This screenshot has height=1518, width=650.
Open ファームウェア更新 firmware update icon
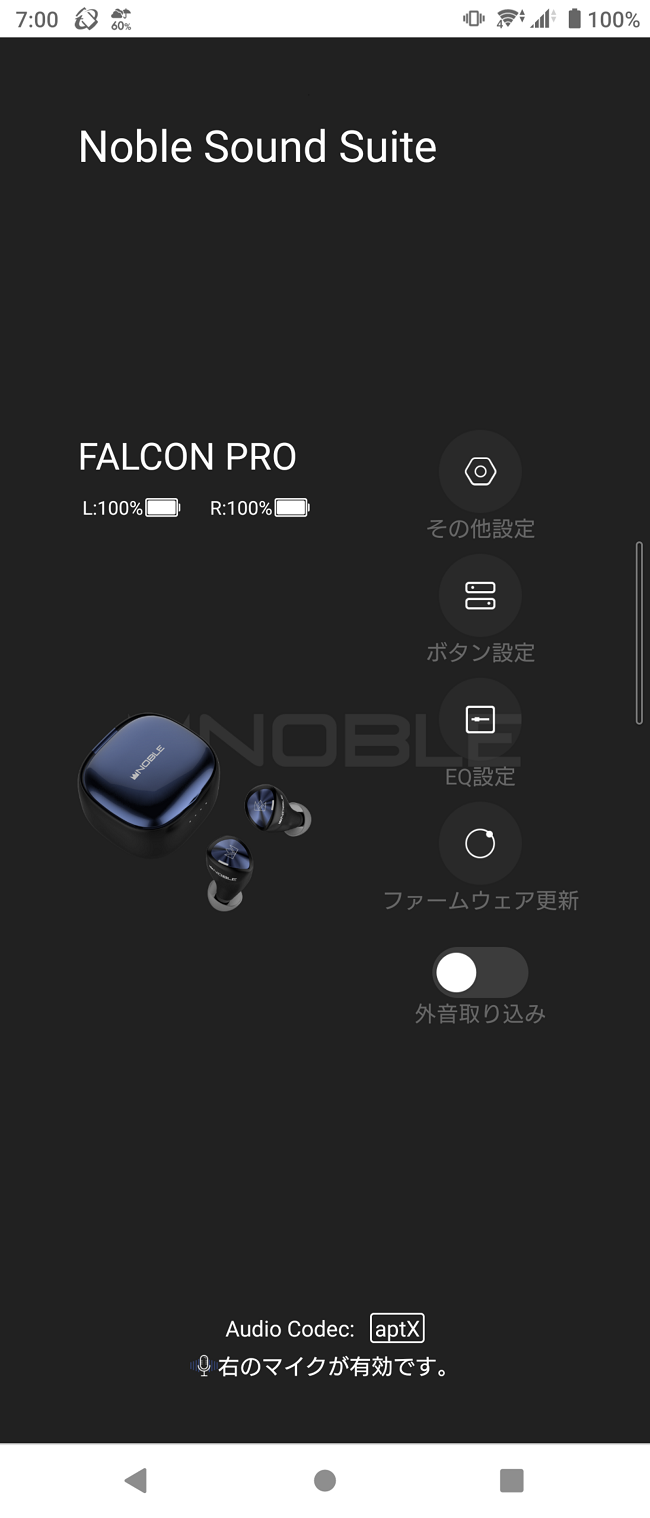(x=480, y=844)
